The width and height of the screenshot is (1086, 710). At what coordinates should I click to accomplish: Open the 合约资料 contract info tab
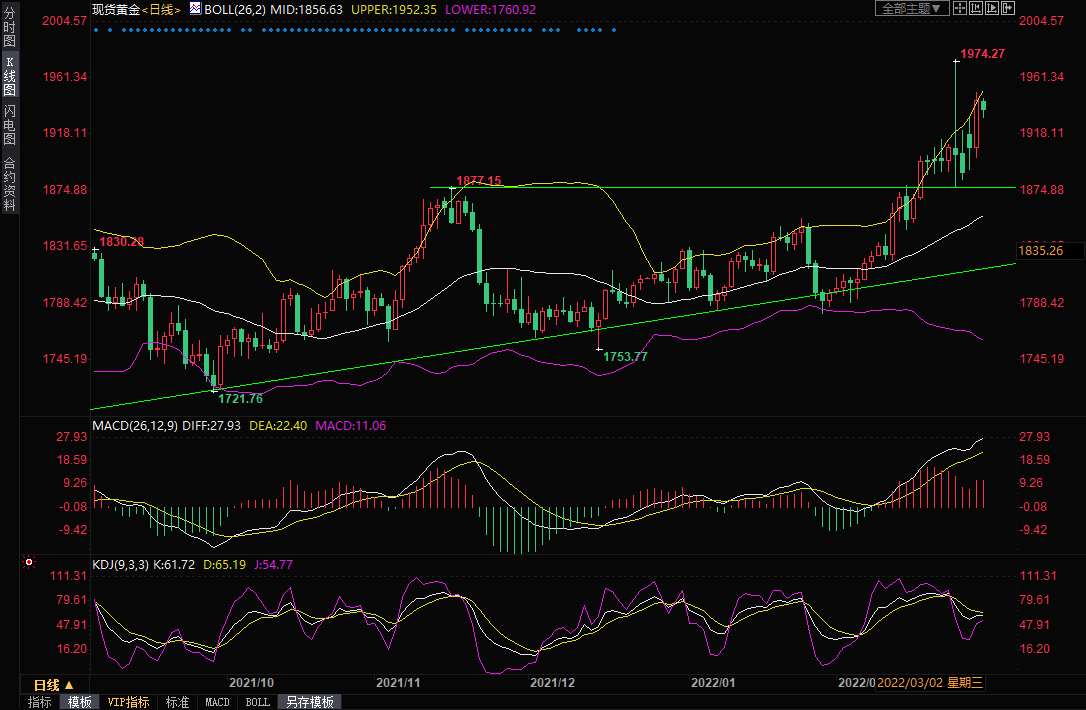coord(9,184)
